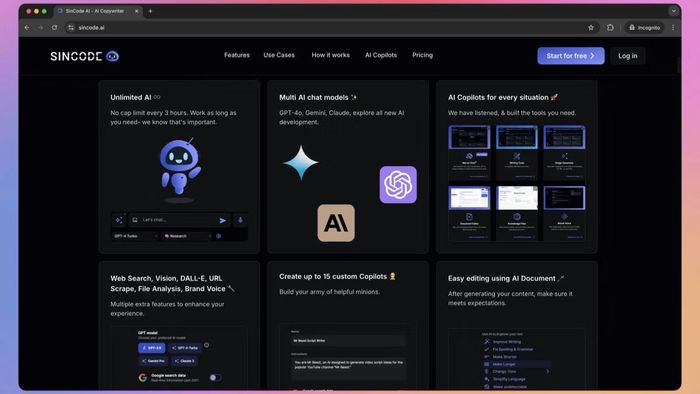Click the Let's chat input field
The width and height of the screenshot is (700, 394).
[178, 220]
